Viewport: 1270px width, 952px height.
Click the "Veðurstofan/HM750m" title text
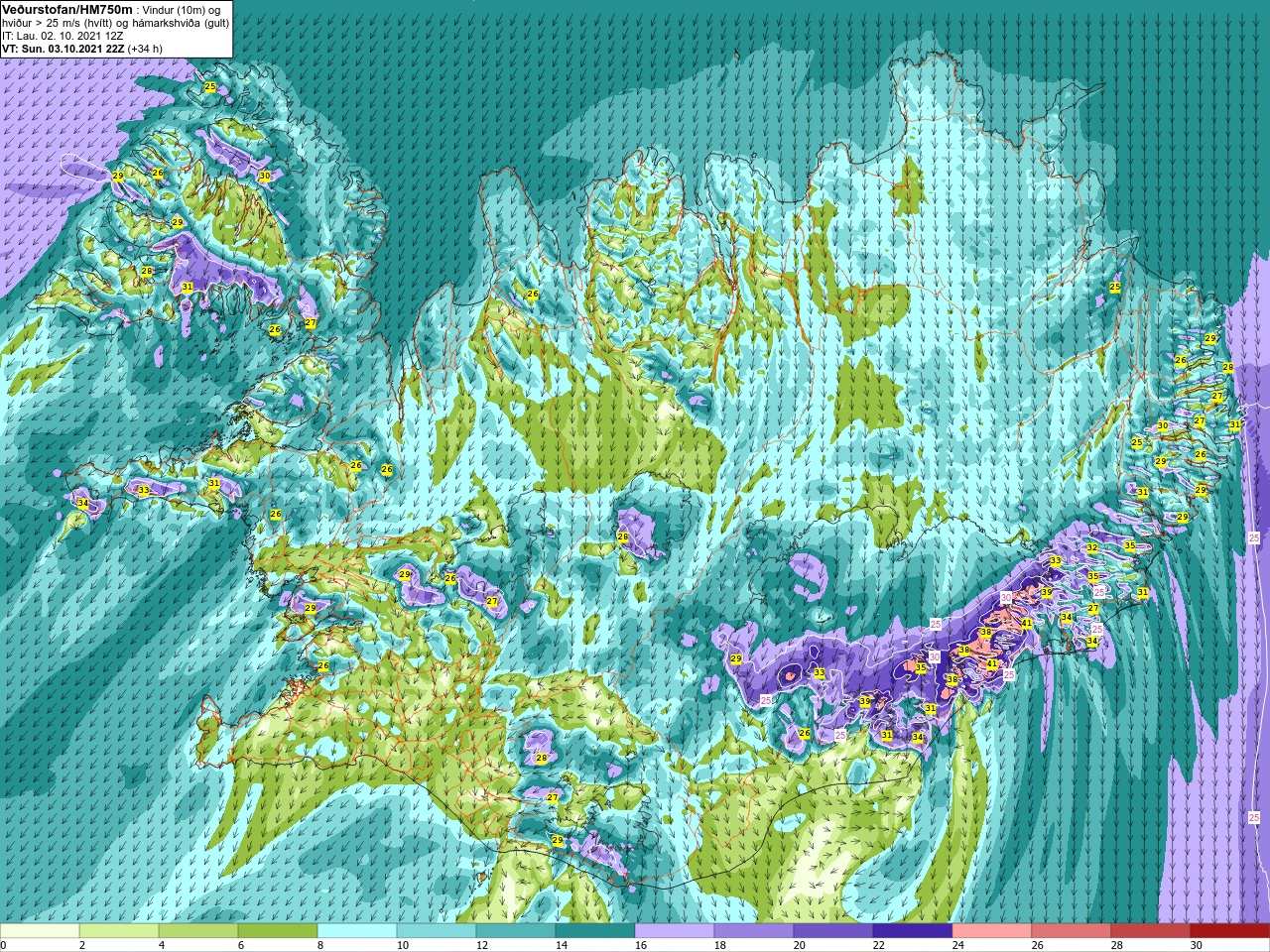[x=66, y=8]
